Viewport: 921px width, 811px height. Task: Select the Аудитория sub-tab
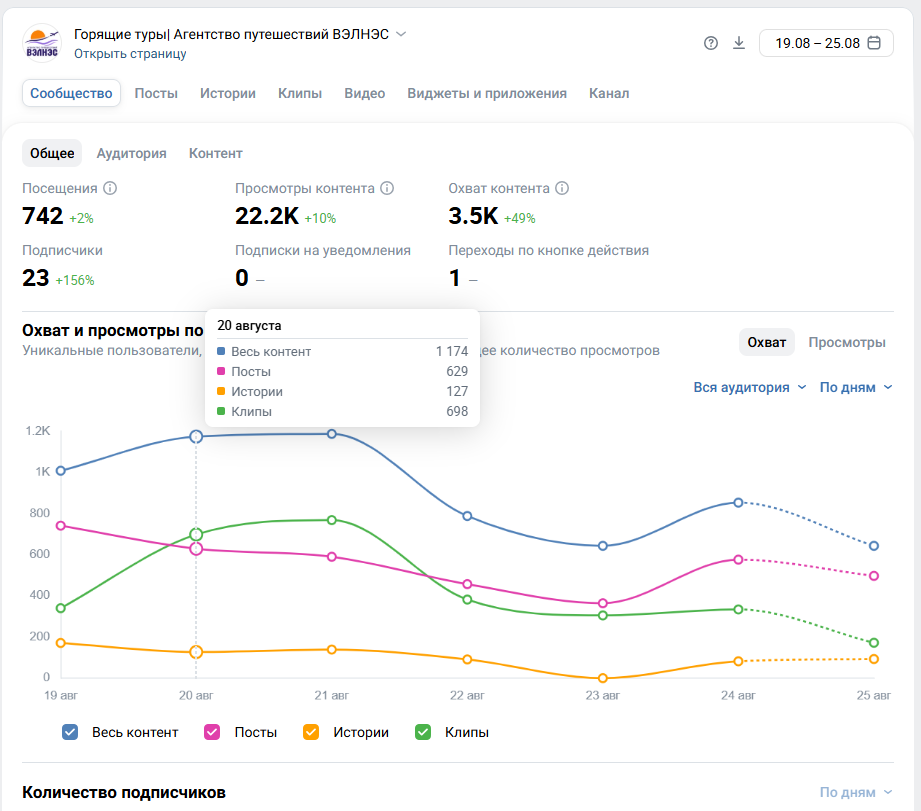click(132, 153)
